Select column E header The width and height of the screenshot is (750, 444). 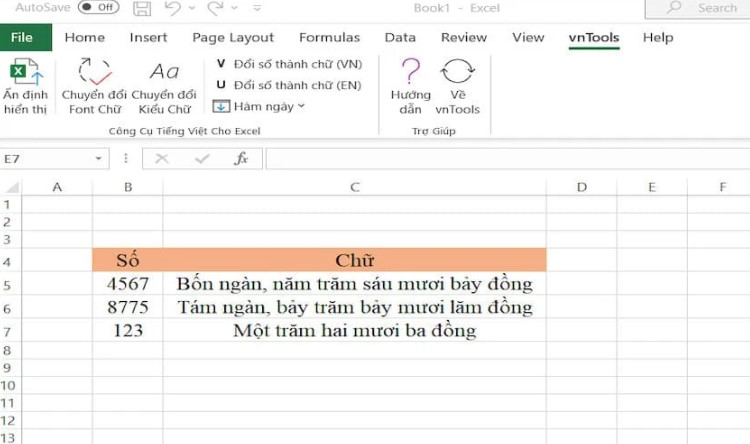[x=652, y=187]
